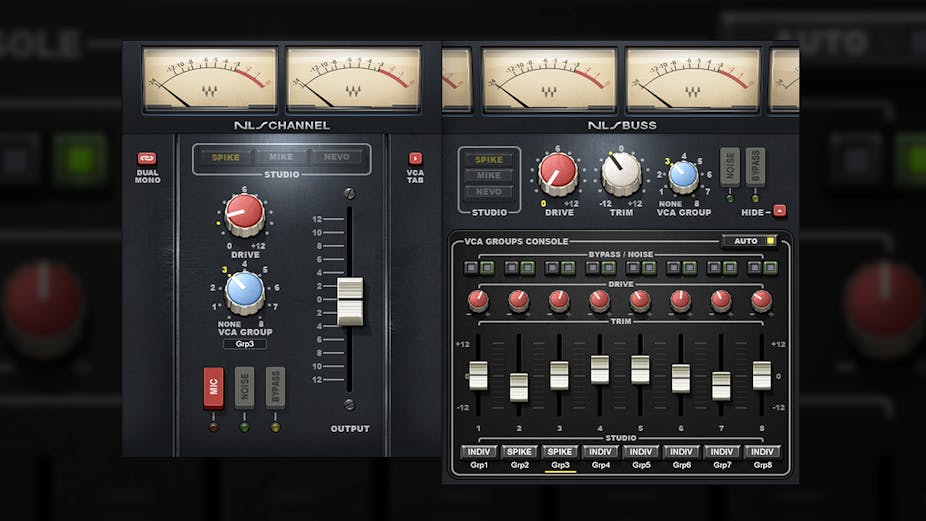
Task: Click the white Trim knob on NLS Buss
Action: [621, 174]
